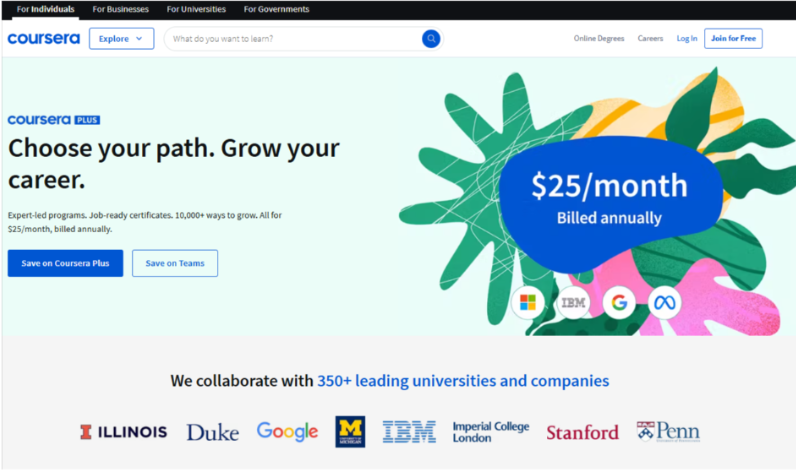
Task: Click the Google G logo circle
Action: pos(619,303)
